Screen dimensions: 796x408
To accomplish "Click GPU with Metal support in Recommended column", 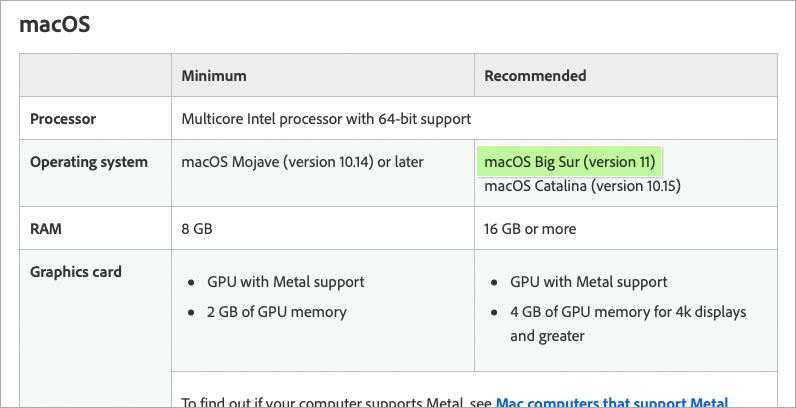I will (x=588, y=282).
